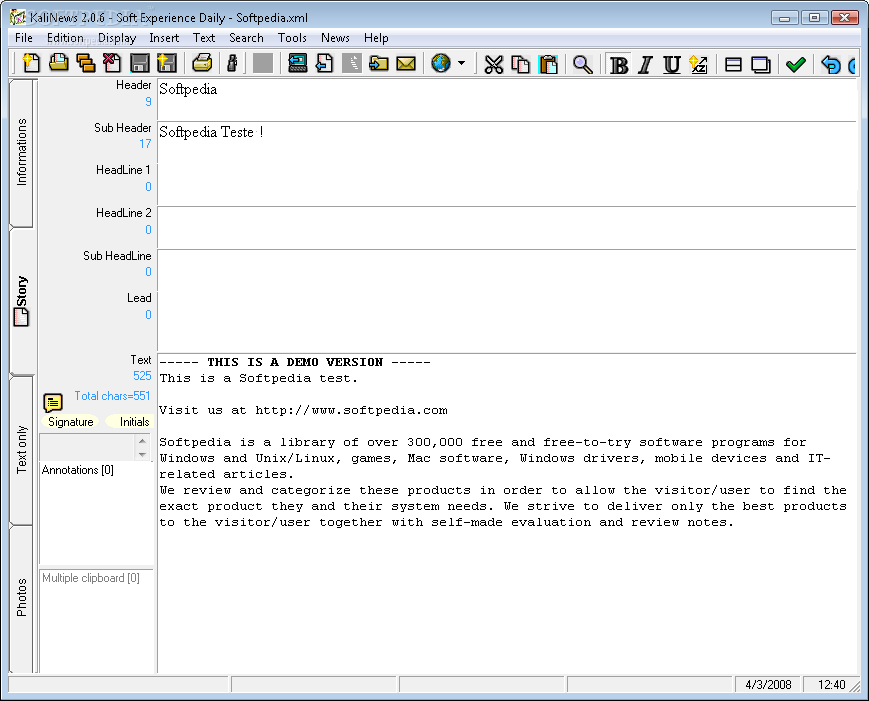Click the floppy disk with star icon
This screenshot has width=869, height=701.
click(166, 63)
